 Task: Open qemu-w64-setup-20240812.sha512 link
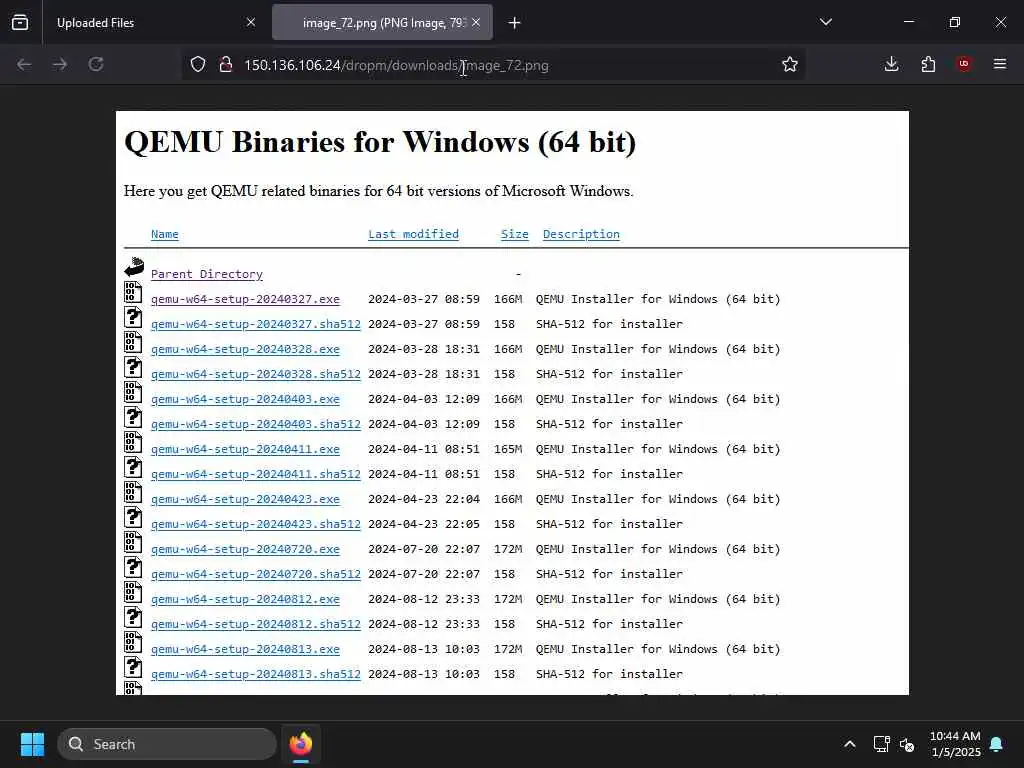(255, 624)
